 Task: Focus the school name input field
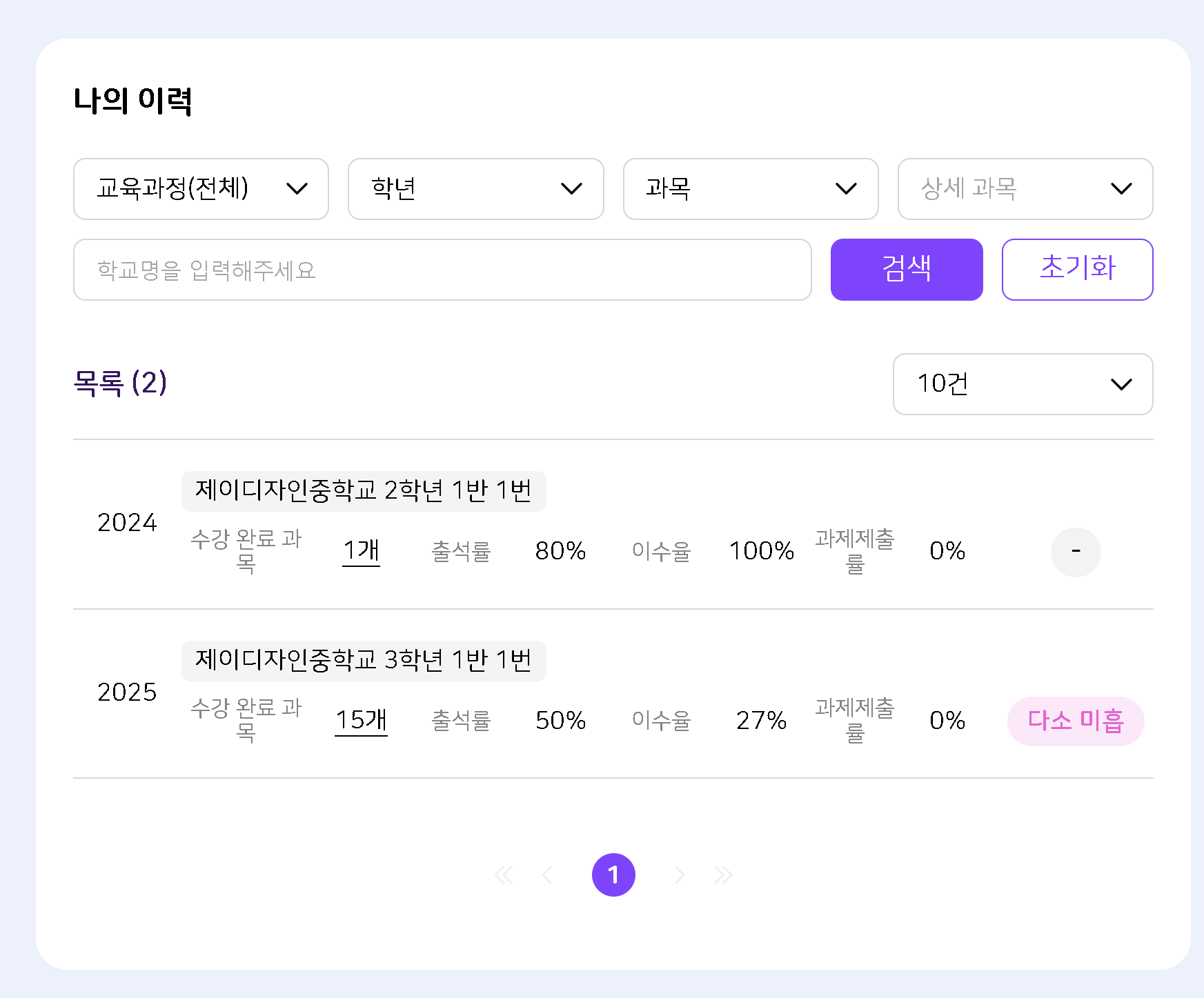pyautogui.click(x=442, y=270)
